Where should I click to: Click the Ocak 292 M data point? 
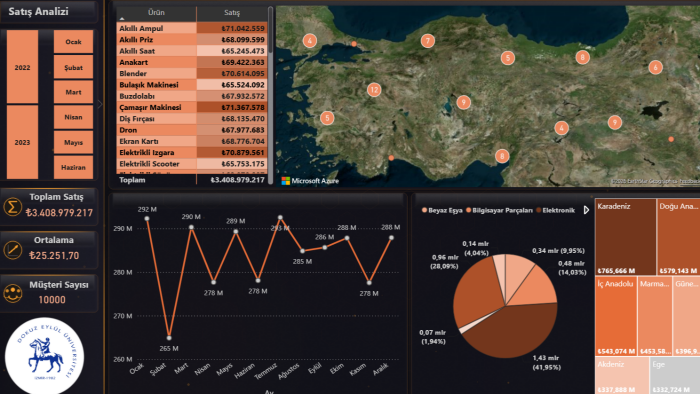147,219
